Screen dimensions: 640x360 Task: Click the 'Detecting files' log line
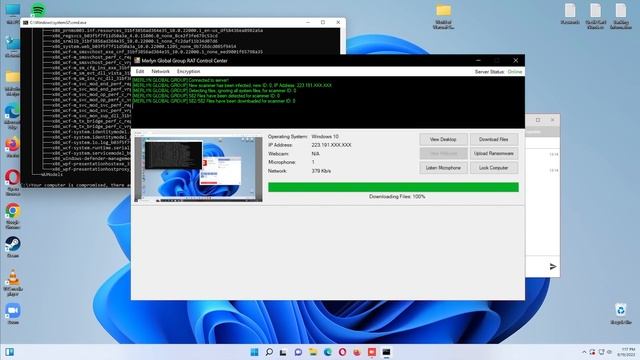pyautogui.click(x=214, y=91)
